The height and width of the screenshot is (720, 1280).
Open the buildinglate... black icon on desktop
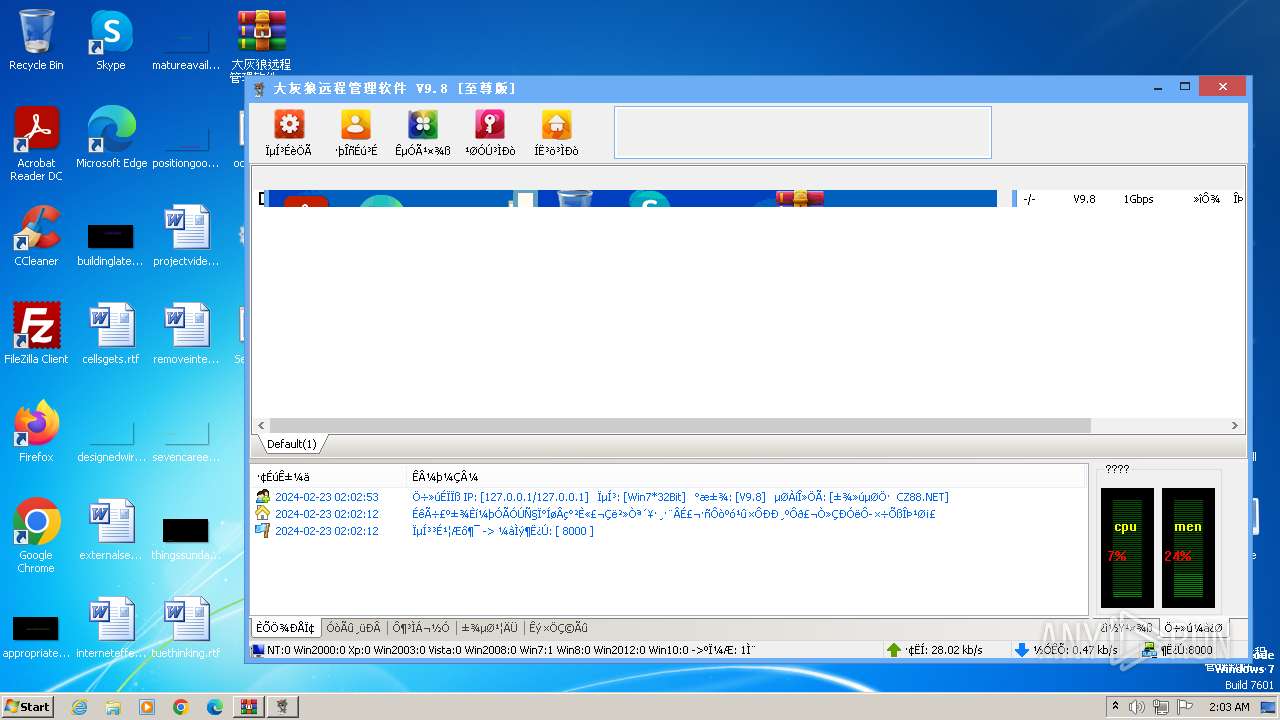pyautogui.click(x=111, y=236)
